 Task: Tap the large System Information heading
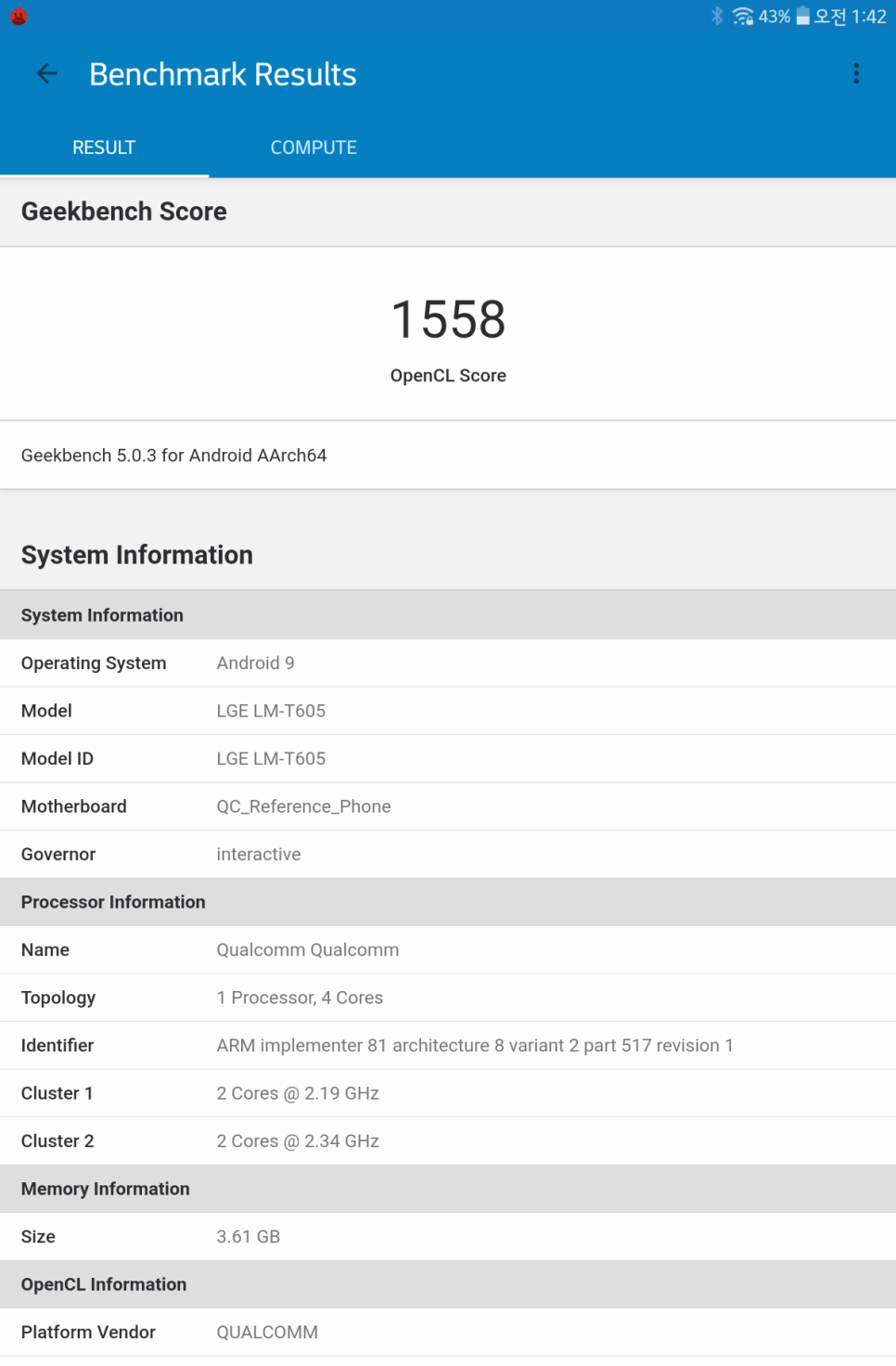tap(137, 555)
